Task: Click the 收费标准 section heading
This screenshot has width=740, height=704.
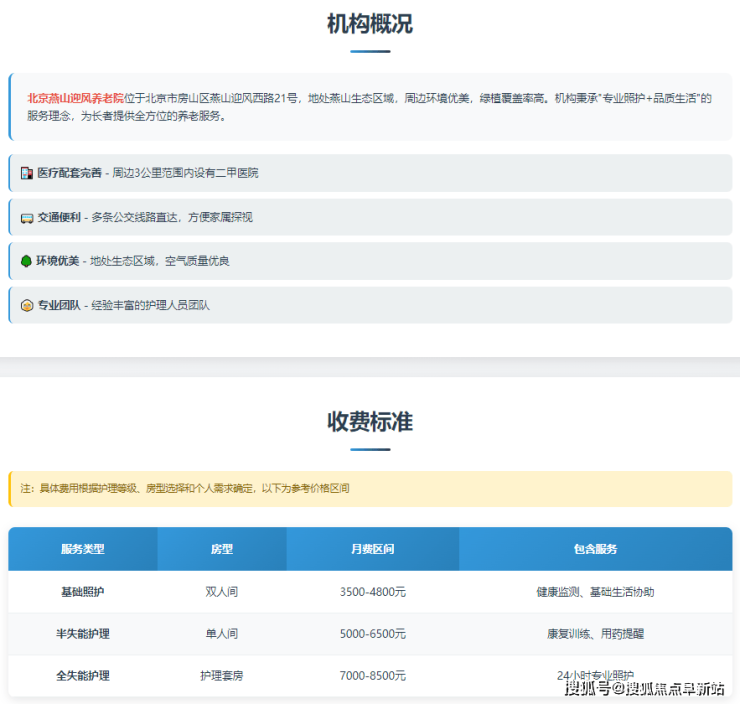Action: [370, 421]
